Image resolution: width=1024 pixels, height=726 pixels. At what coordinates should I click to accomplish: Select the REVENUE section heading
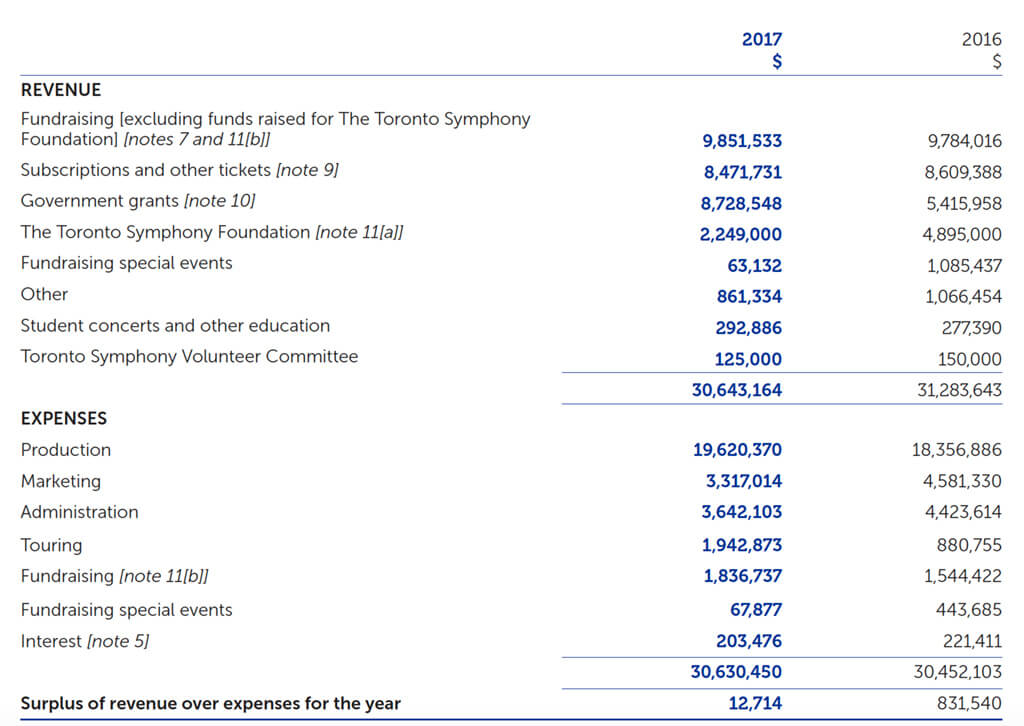[x=60, y=90]
